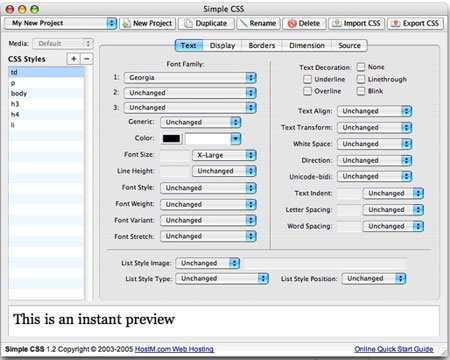Check the None text decoration box
Viewport: 450px width, 360px height.
[361, 67]
